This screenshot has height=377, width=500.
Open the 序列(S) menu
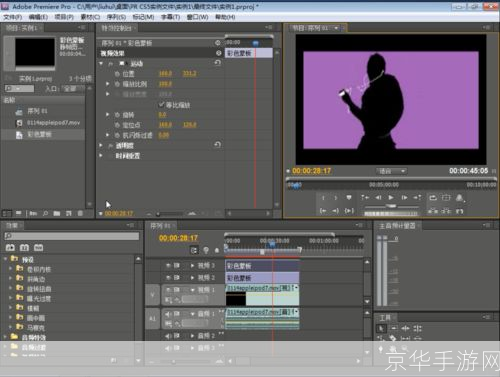tap(116, 17)
